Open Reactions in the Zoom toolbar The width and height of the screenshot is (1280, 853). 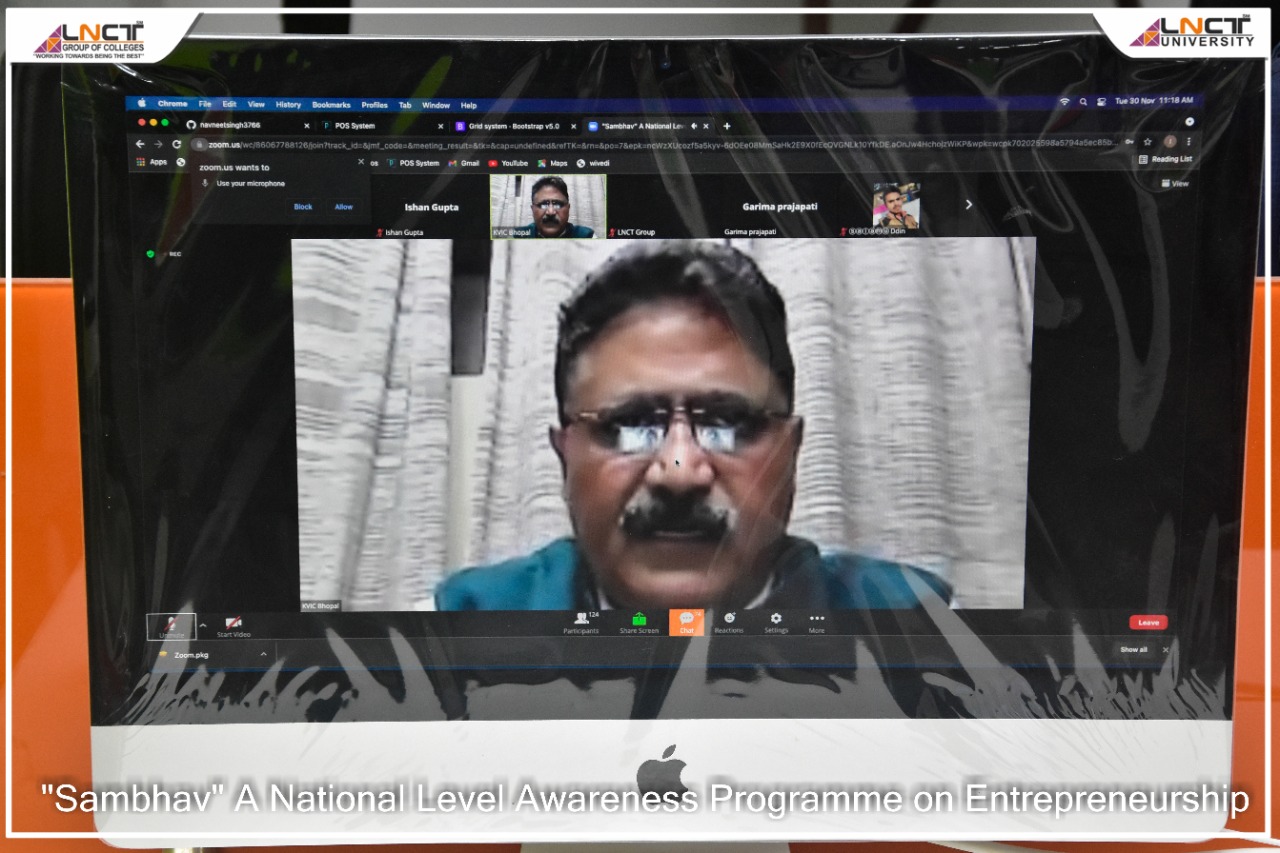[729, 623]
